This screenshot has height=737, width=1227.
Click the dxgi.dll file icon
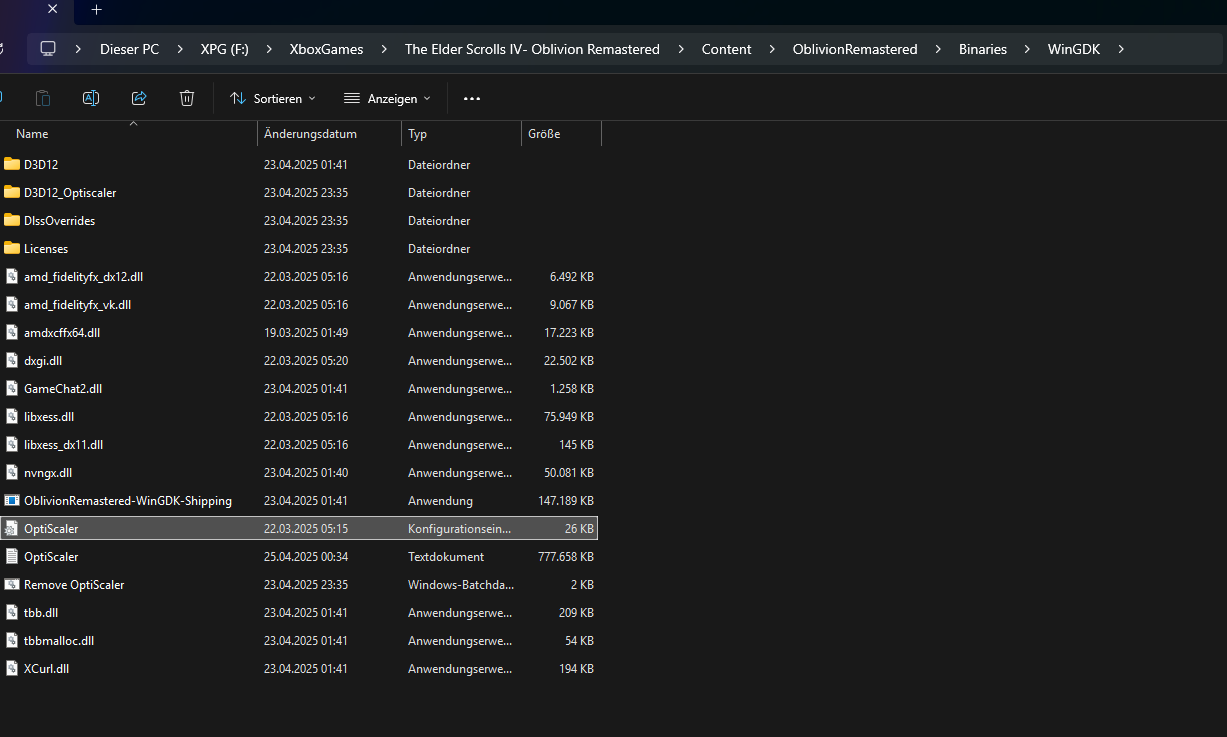pyautogui.click(x=12, y=360)
